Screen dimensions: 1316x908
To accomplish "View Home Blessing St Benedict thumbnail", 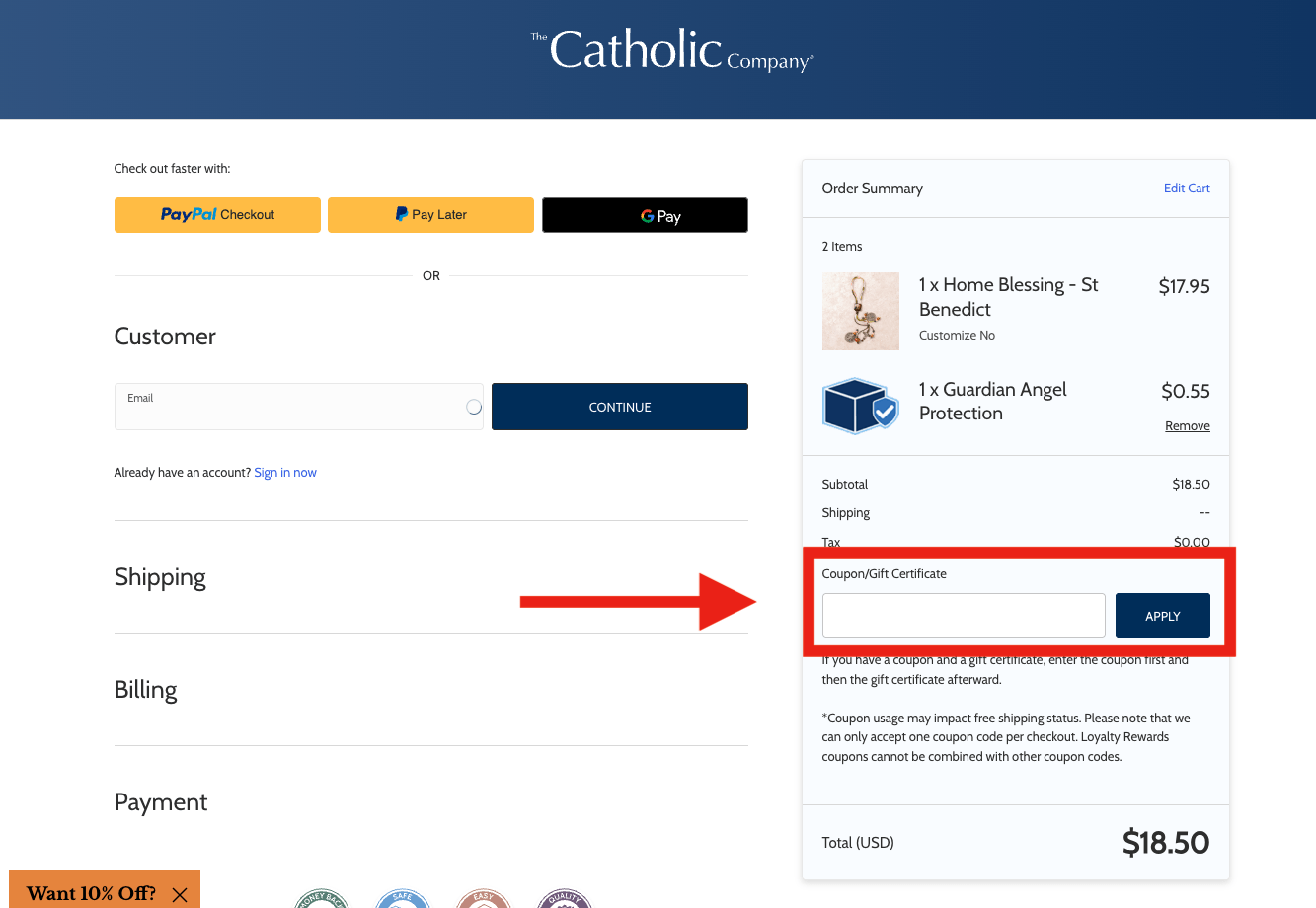I will click(x=861, y=311).
